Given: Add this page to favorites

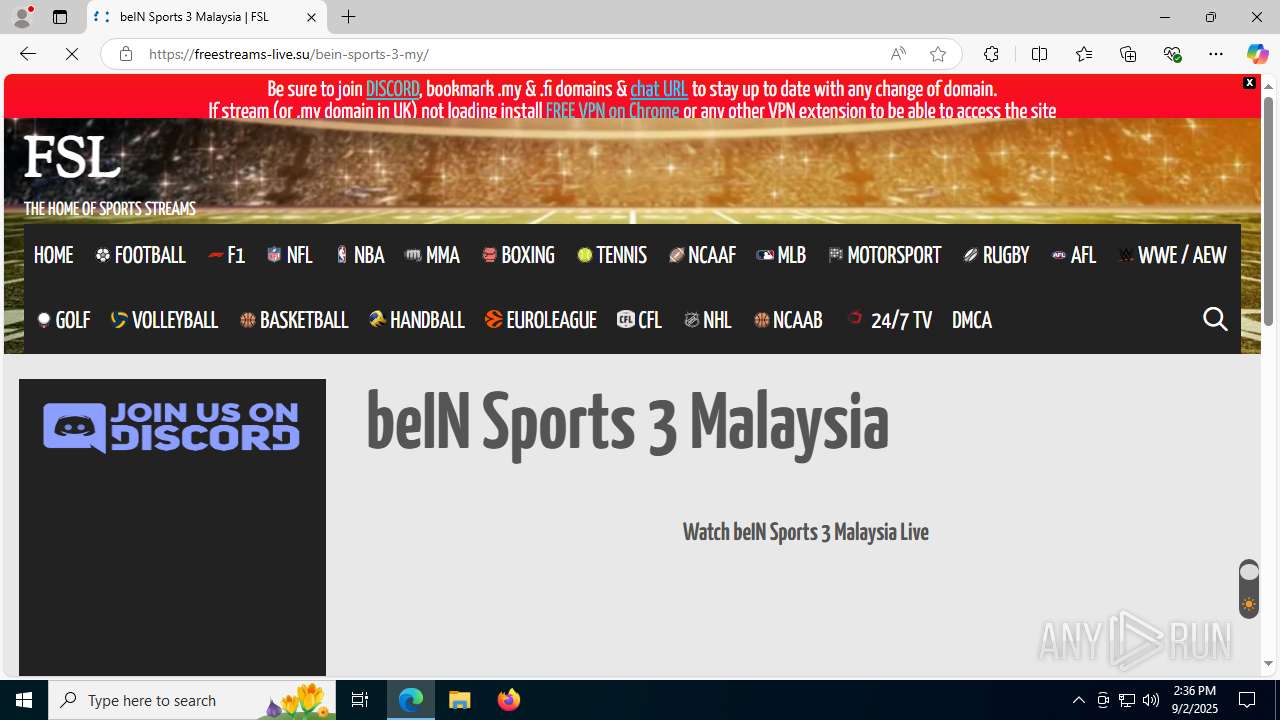Looking at the screenshot, I should 938,54.
